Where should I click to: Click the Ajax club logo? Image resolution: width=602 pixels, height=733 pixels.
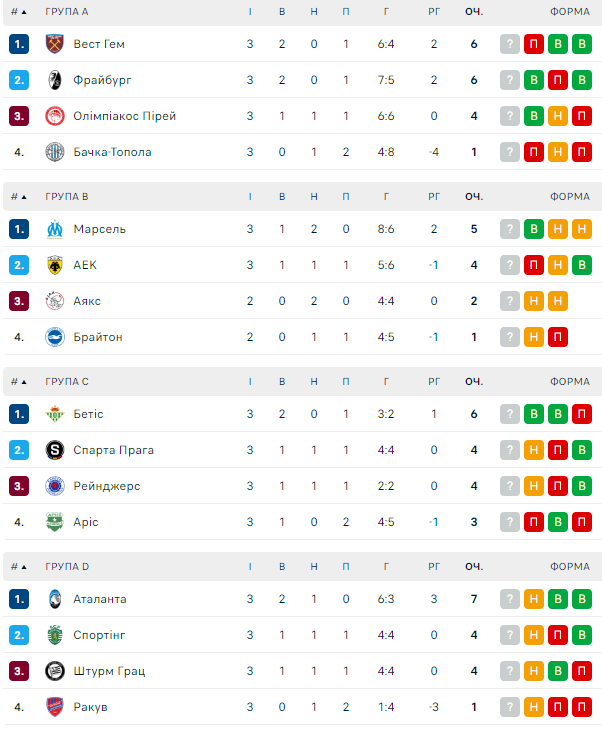tap(55, 301)
